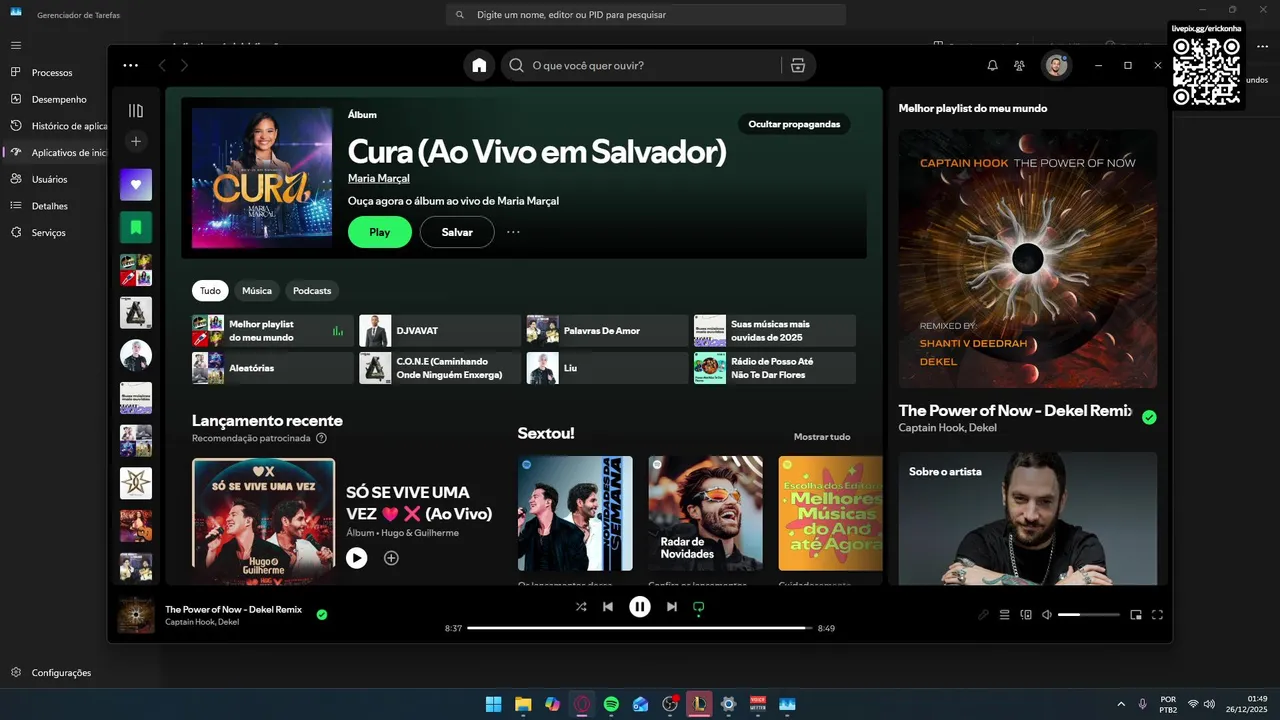Viewport: 1280px width, 720px height.
Task: Open Palavras De Amor tile
Action: (x=607, y=331)
